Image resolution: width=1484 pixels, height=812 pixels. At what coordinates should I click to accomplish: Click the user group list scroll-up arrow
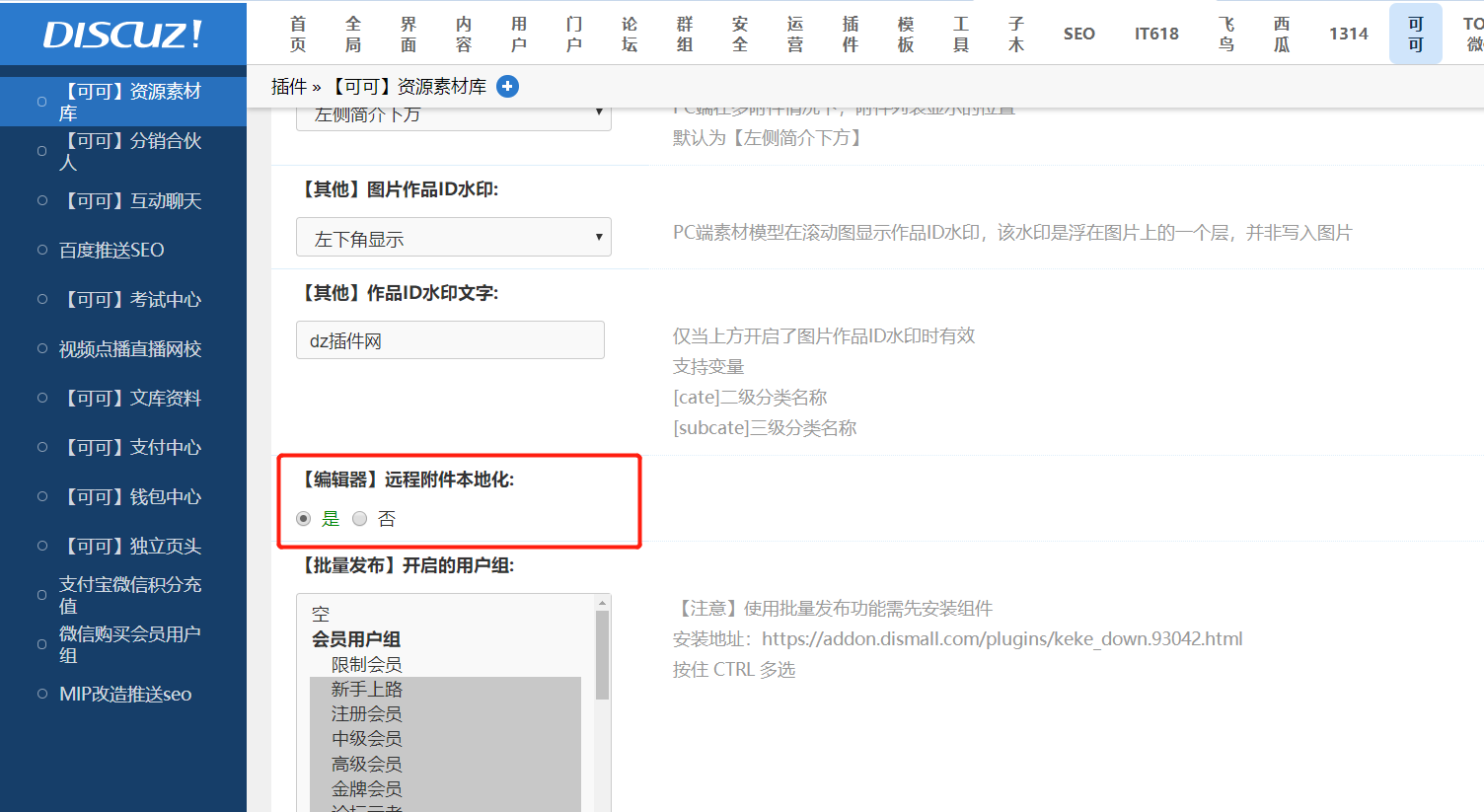[x=602, y=602]
